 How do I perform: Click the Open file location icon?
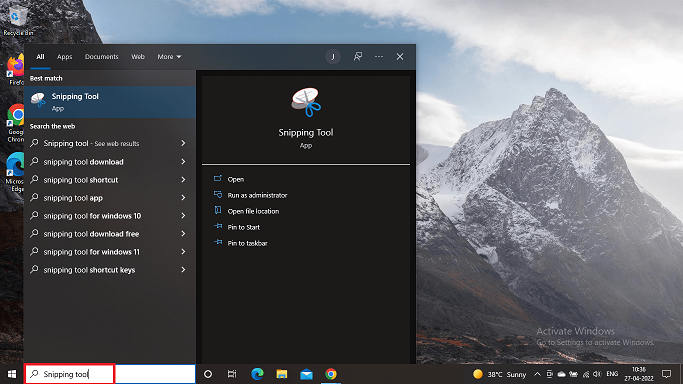coord(218,210)
